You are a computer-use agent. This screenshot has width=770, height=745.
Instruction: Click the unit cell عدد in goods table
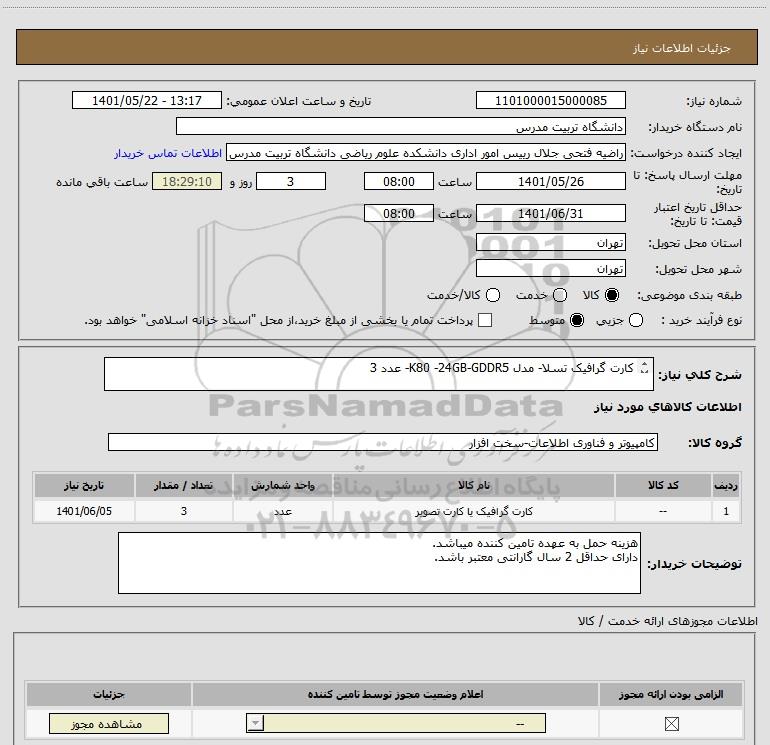point(283,511)
